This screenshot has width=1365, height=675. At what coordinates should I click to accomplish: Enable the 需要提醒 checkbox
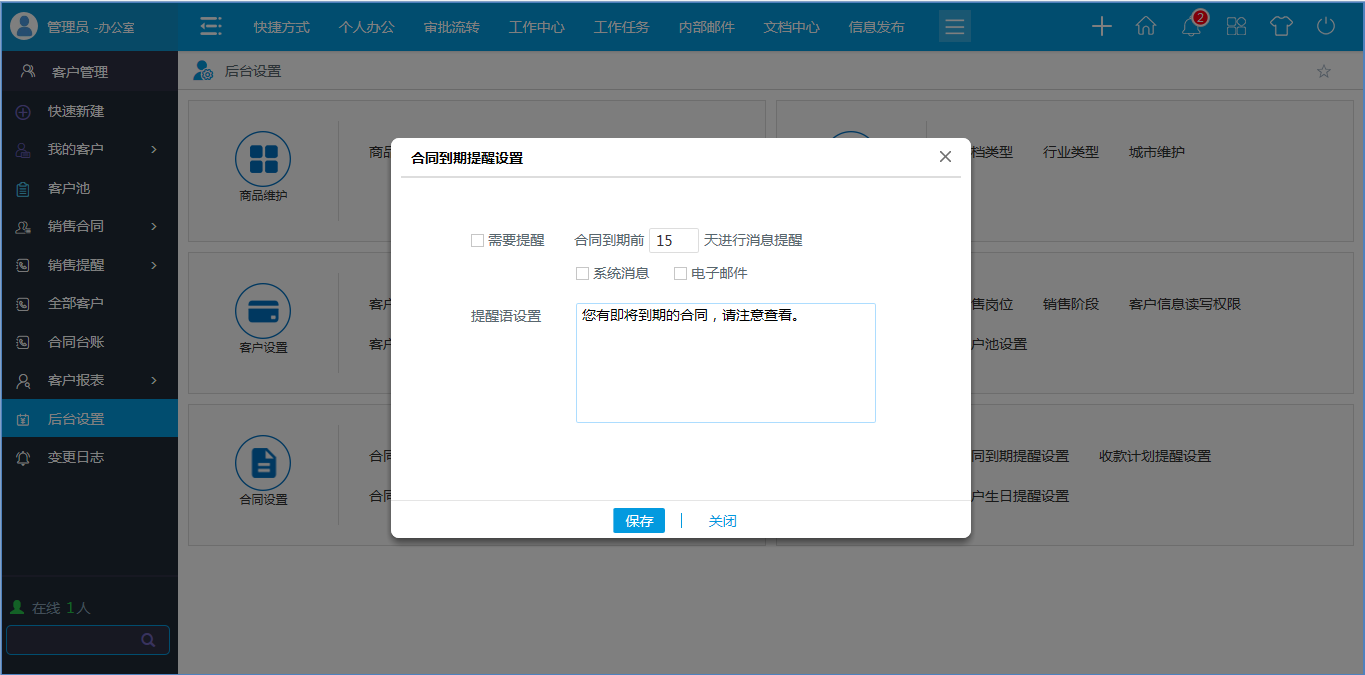click(478, 241)
